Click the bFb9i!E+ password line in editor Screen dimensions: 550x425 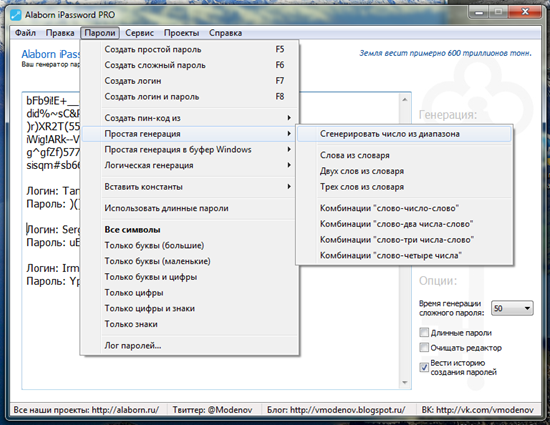point(53,101)
